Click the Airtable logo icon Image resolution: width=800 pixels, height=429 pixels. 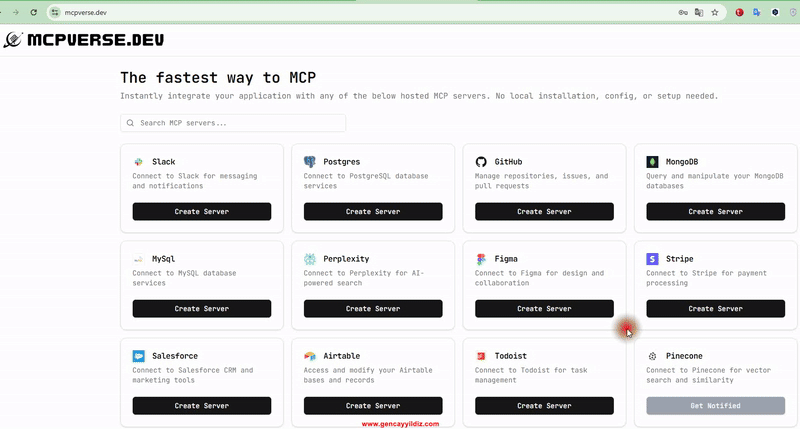pos(310,356)
